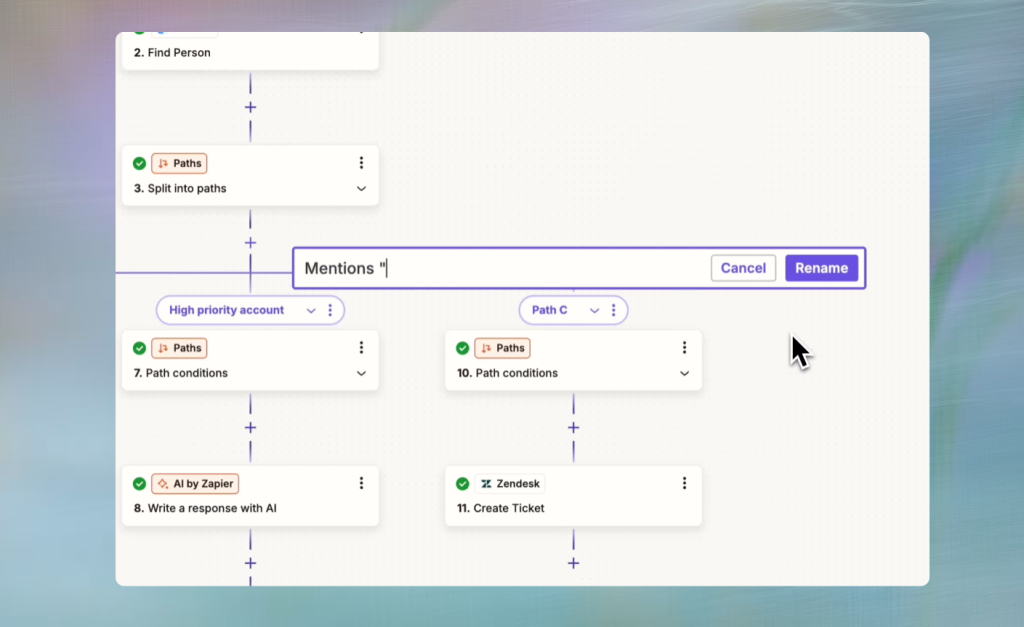Open kebab menu on Path C label
This screenshot has height=627, width=1024.
(x=613, y=310)
